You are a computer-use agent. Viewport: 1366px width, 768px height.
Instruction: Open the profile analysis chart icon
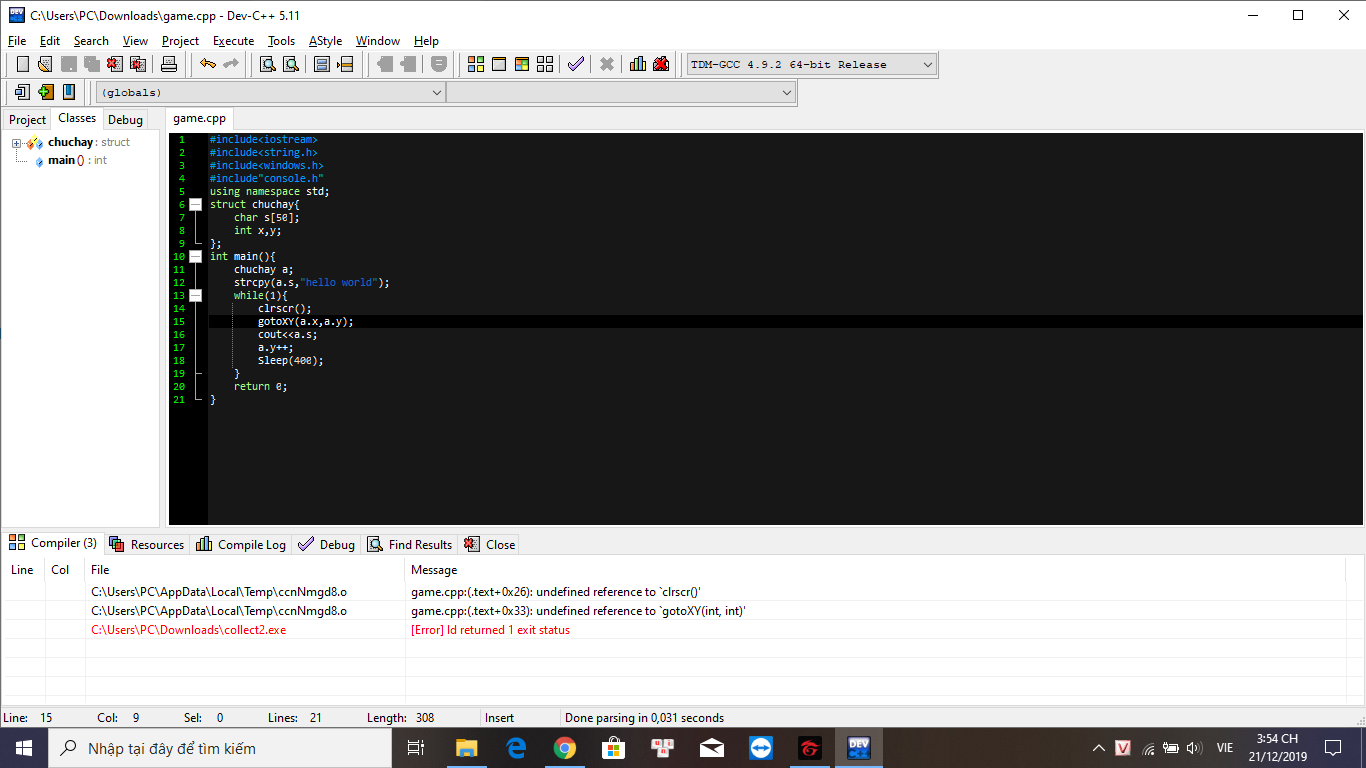pos(638,64)
